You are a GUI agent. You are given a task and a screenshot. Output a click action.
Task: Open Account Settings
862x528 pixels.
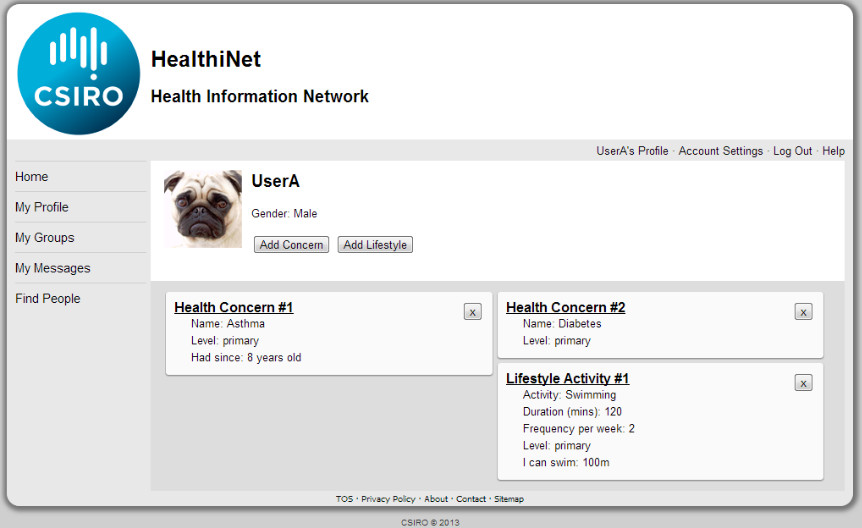pos(720,151)
